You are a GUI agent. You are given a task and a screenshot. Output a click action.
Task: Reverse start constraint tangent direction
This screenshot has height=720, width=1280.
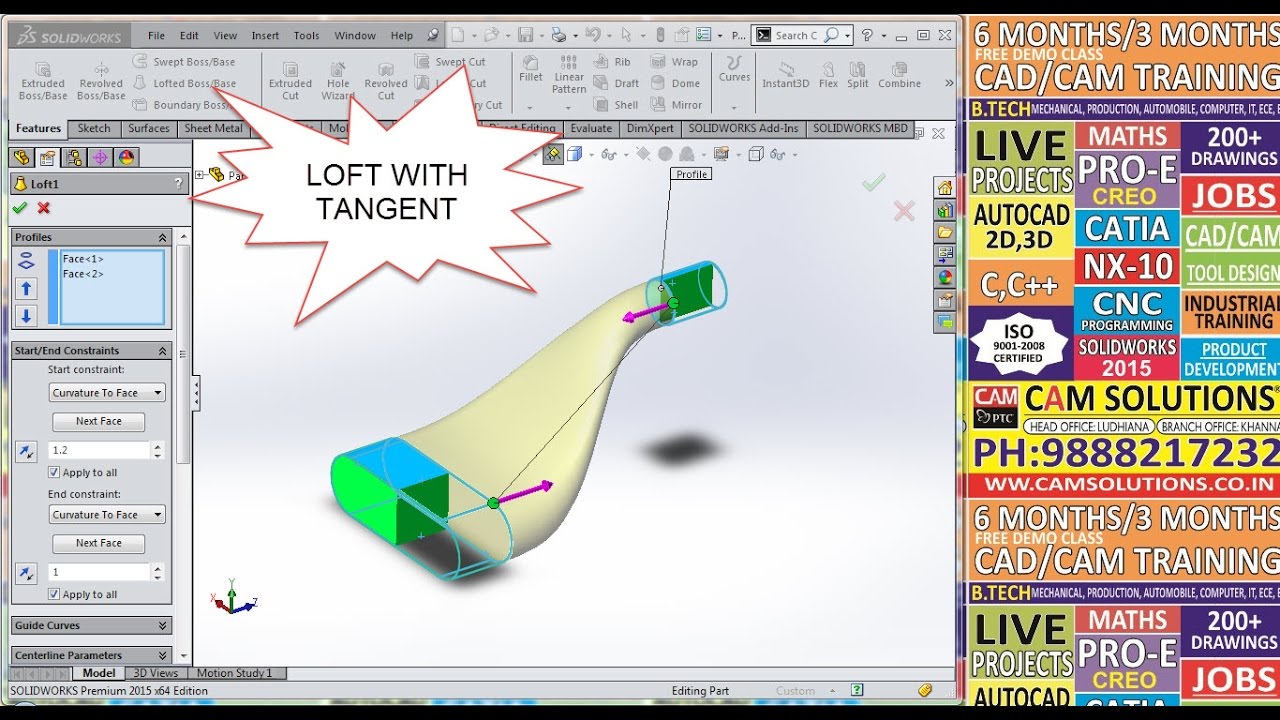coord(27,451)
